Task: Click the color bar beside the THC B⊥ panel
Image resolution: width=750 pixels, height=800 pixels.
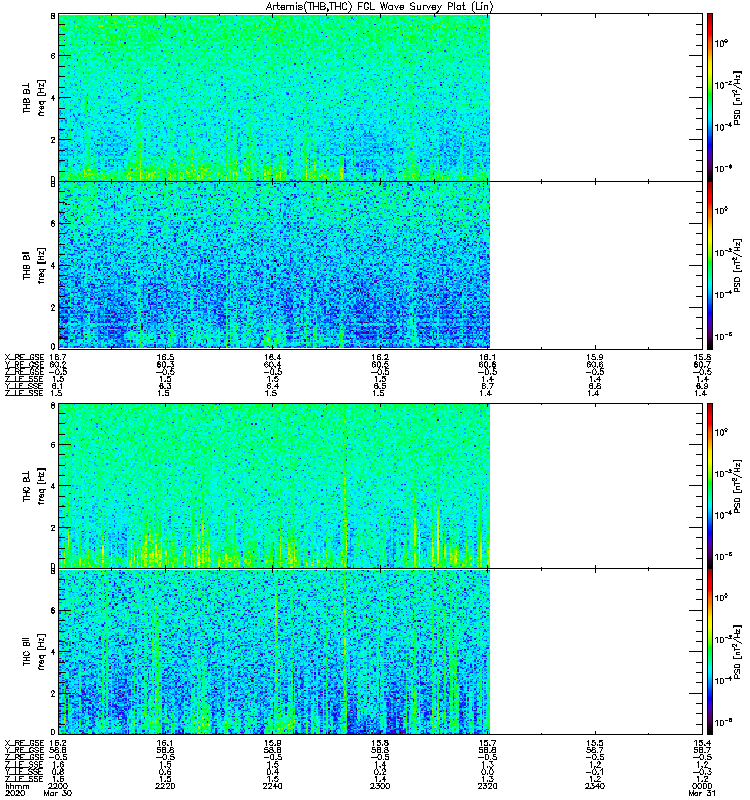Action: click(710, 486)
